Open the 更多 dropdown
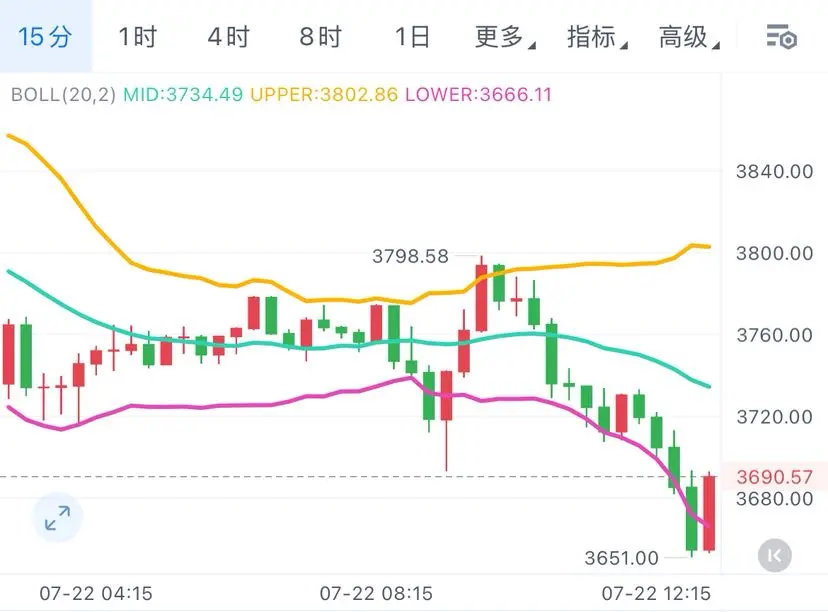The image size is (828, 612). point(504,37)
